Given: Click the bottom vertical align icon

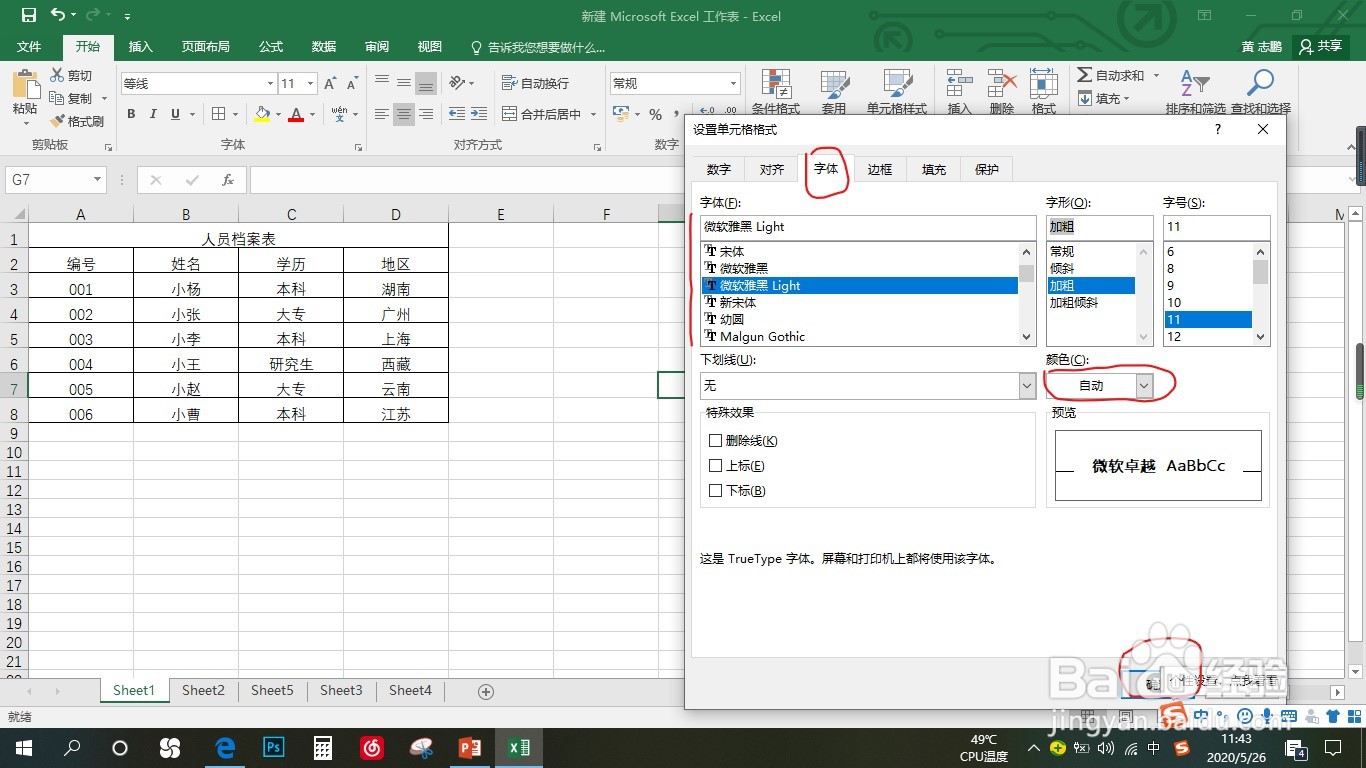Looking at the screenshot, I should click(x=426, y=83).
